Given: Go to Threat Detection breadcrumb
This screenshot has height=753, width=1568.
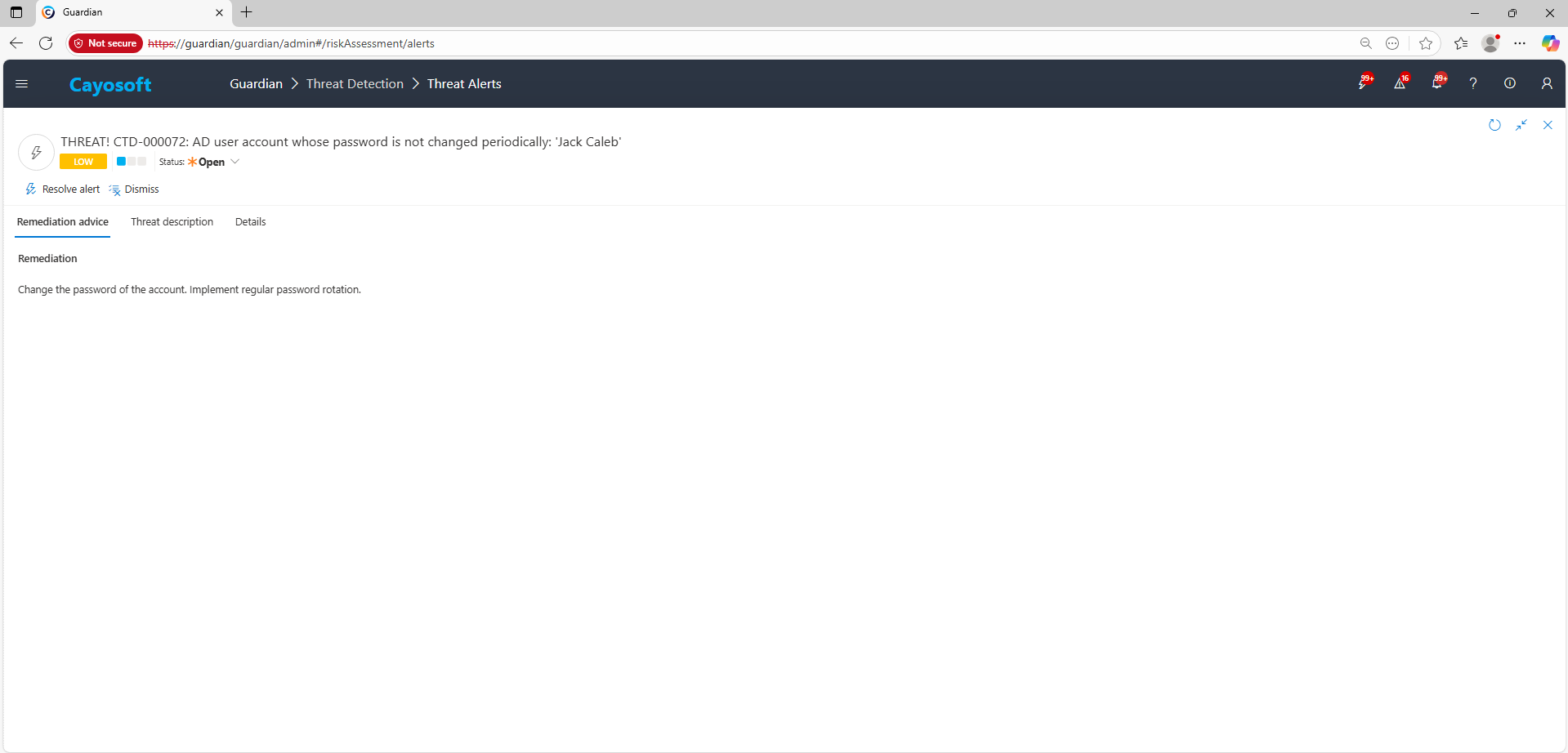Looking at the screenshot, I should coord(355,84).
